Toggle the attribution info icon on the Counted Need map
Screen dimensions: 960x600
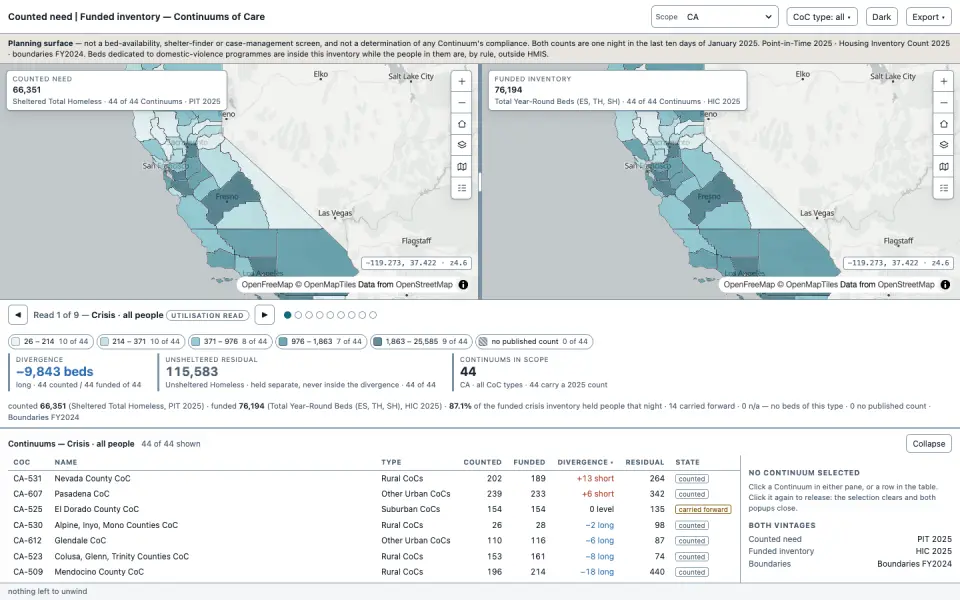point(463,285)
